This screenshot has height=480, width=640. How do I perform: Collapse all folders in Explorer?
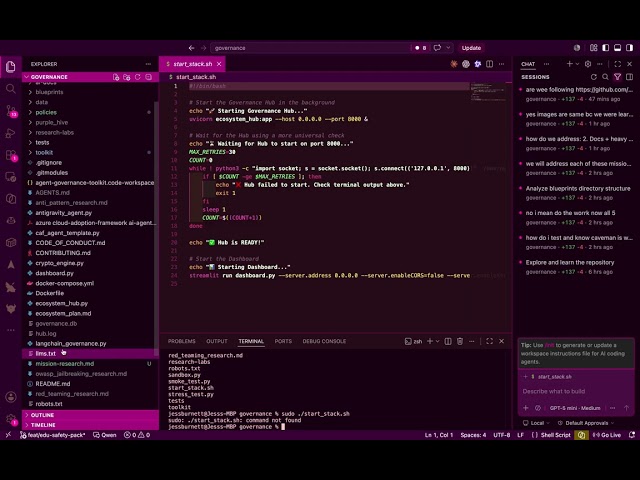(x=149, y=77)
